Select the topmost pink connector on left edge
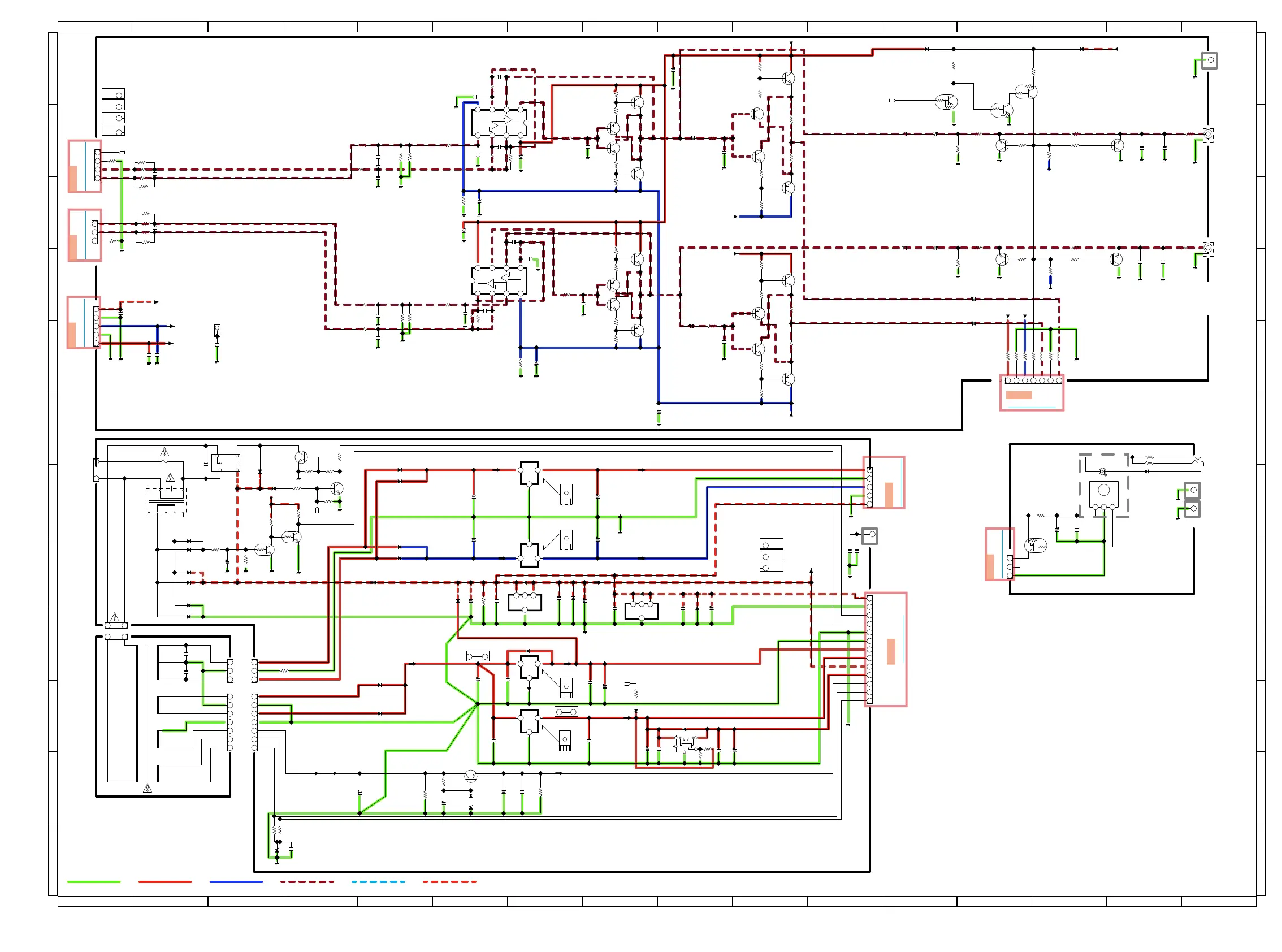Viewport: 1282px width, 952px height. (x=85, y=166)
